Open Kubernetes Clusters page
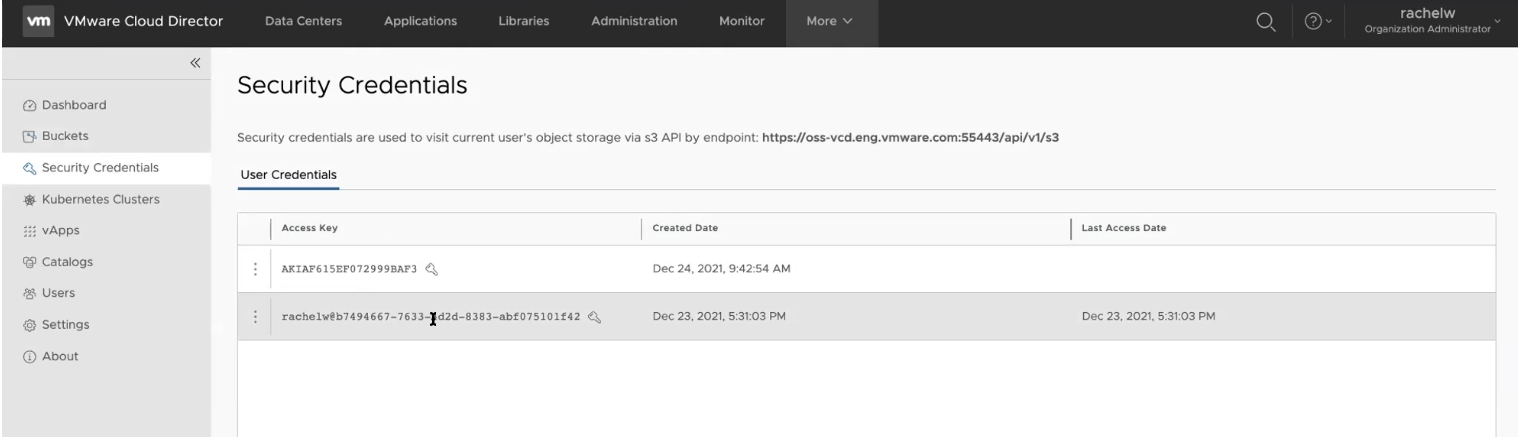This screenshot has width=1518, height=437. tap(95, 199)
